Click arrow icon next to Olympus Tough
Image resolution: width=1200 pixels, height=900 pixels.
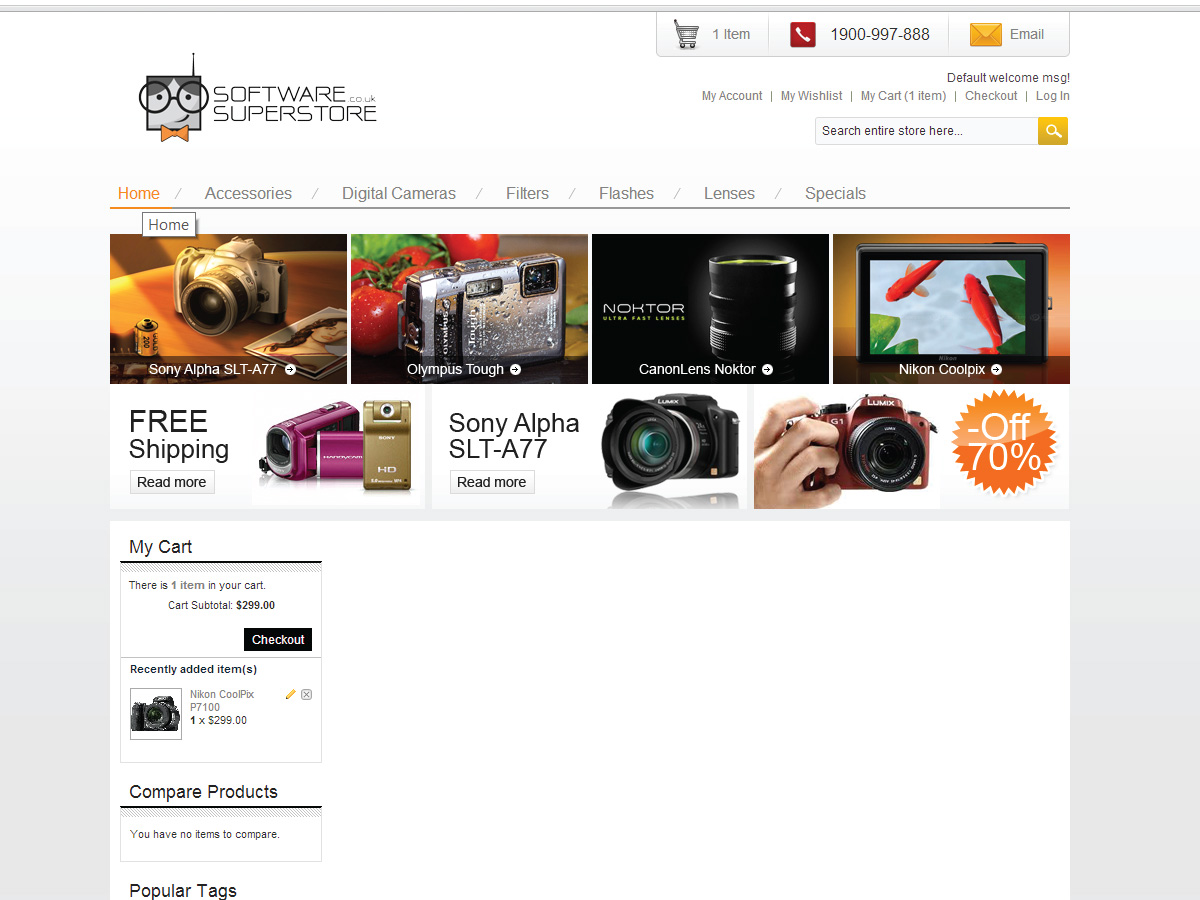click(515, 369)
